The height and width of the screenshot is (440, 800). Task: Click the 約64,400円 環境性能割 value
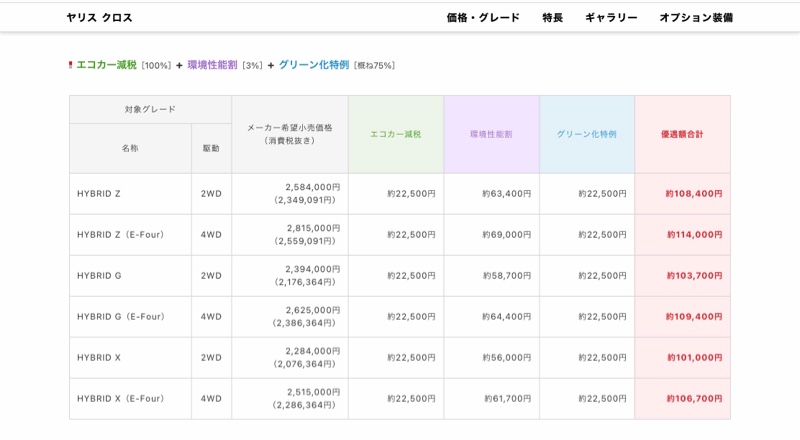[x=507, y=316]
